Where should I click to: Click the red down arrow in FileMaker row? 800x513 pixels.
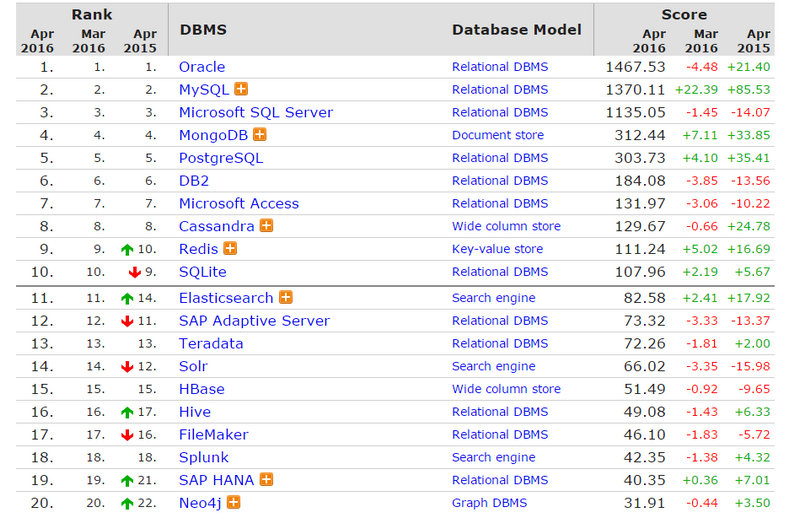(127, 435)
